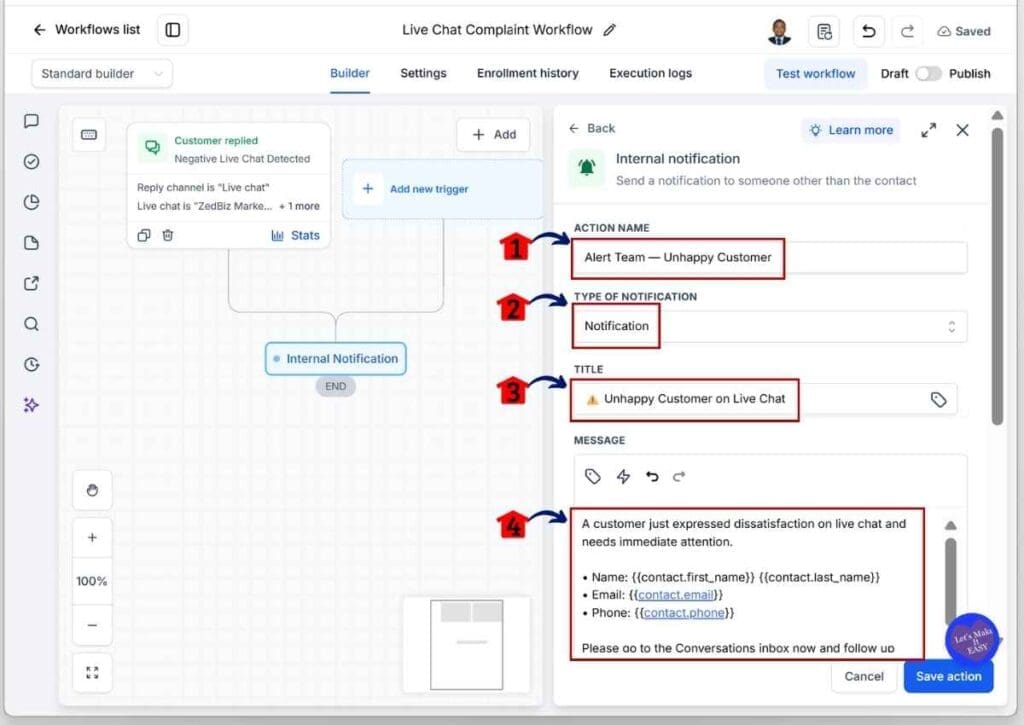The width and height of the screenshot is (1024, 725).
Task: Click the keyboard shortcuts icon on canvas
Action: click(x=89, y=135)
